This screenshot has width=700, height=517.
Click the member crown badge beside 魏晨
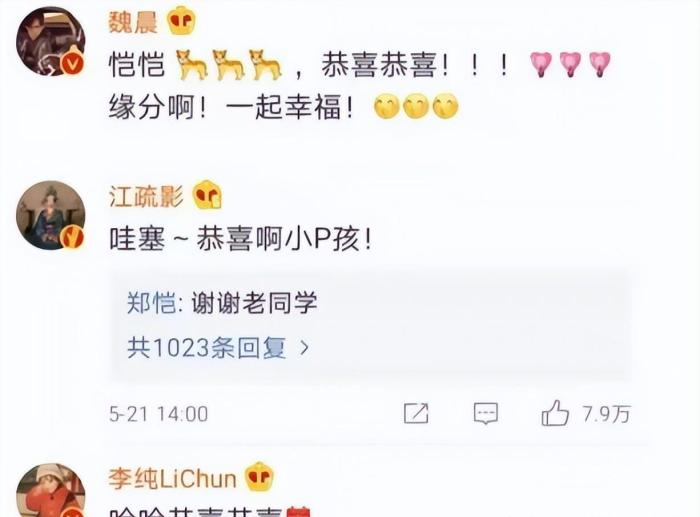pos(181,21)
